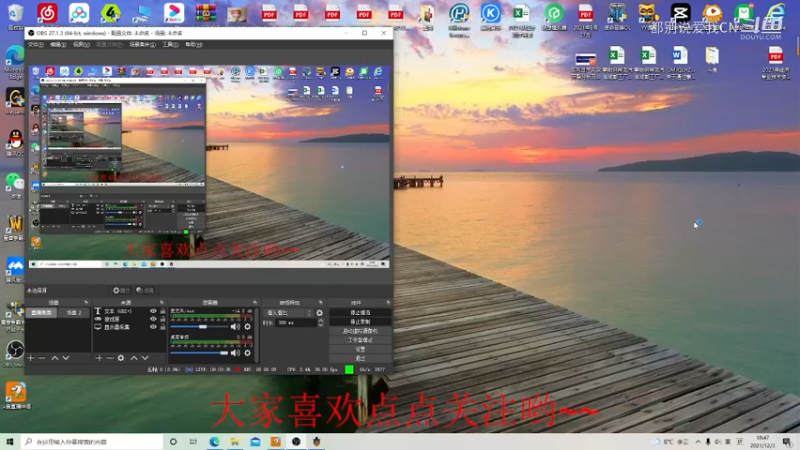Hide the 游戏源 source
800x450 pixels.
tap(153, 319)
